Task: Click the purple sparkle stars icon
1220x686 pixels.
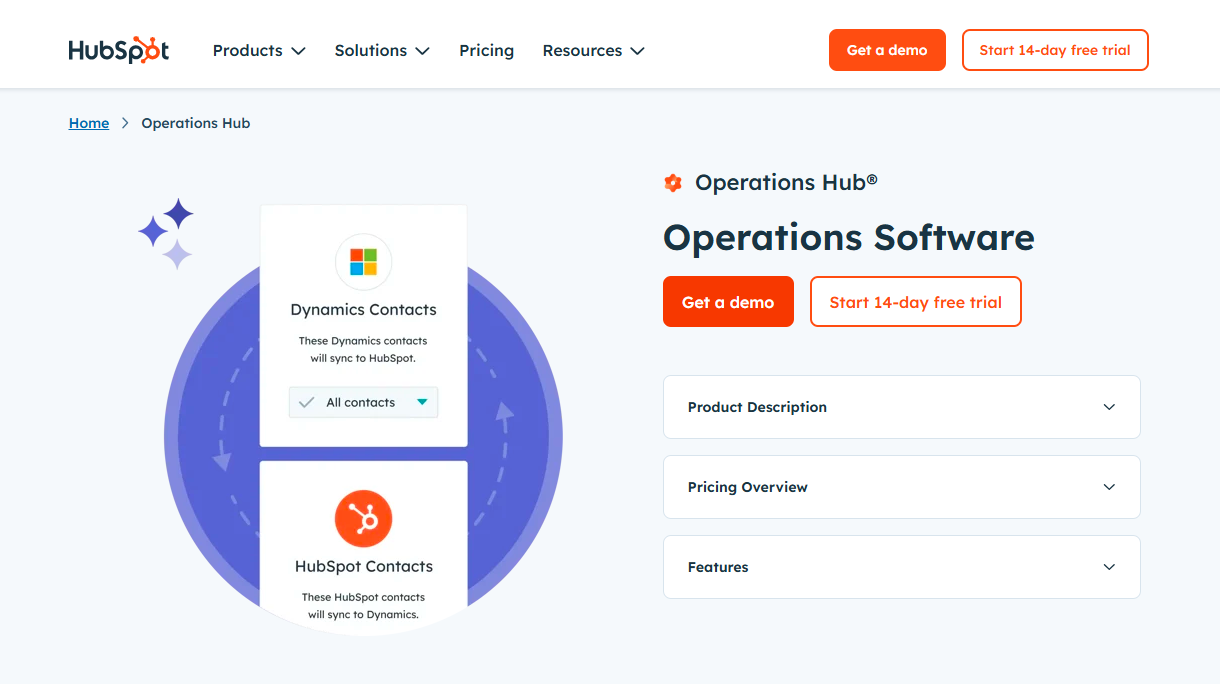Action: pyautogui.click(x=167, y=233)
